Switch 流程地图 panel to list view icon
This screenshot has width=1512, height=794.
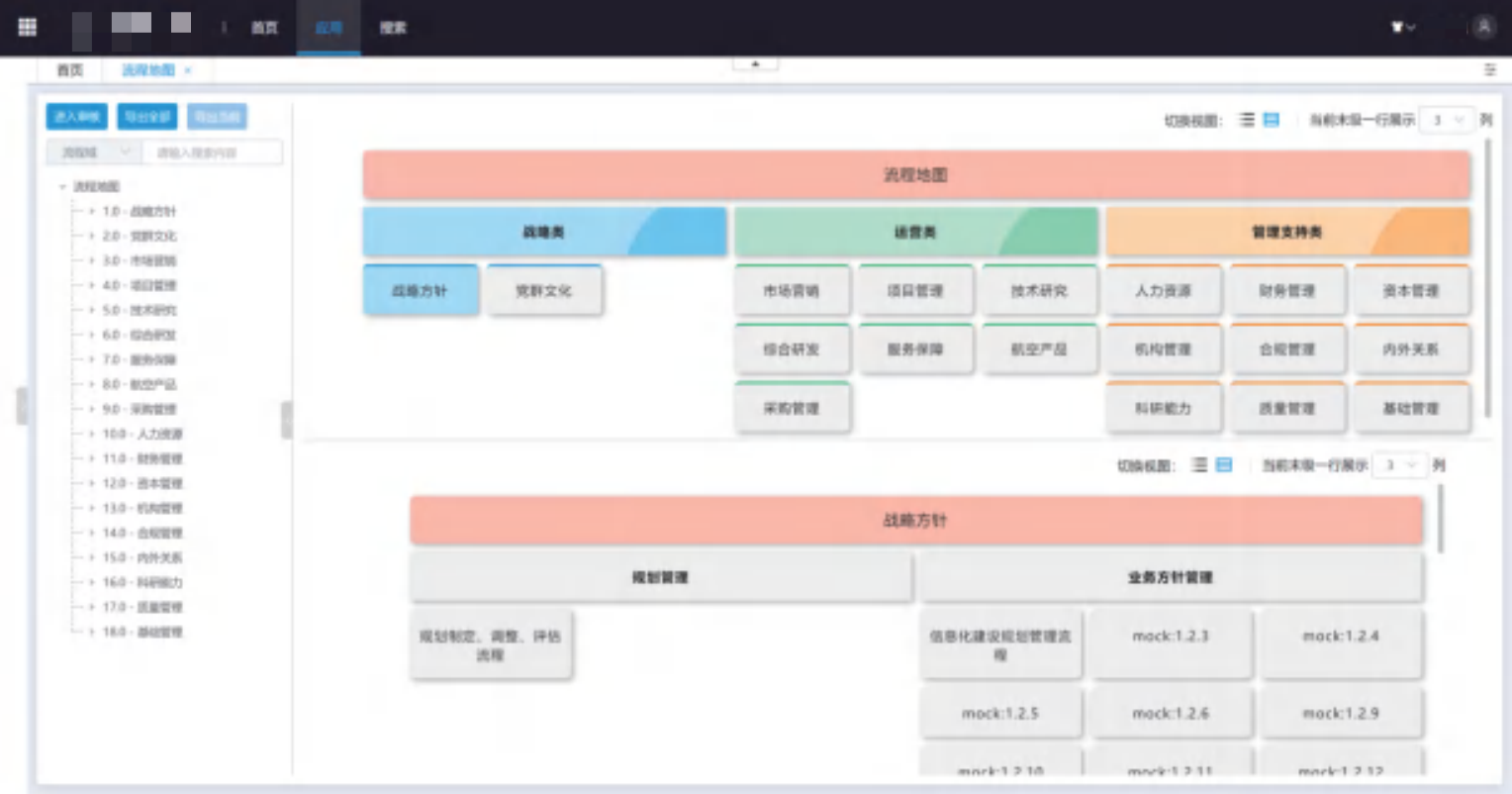(1247, 120)
